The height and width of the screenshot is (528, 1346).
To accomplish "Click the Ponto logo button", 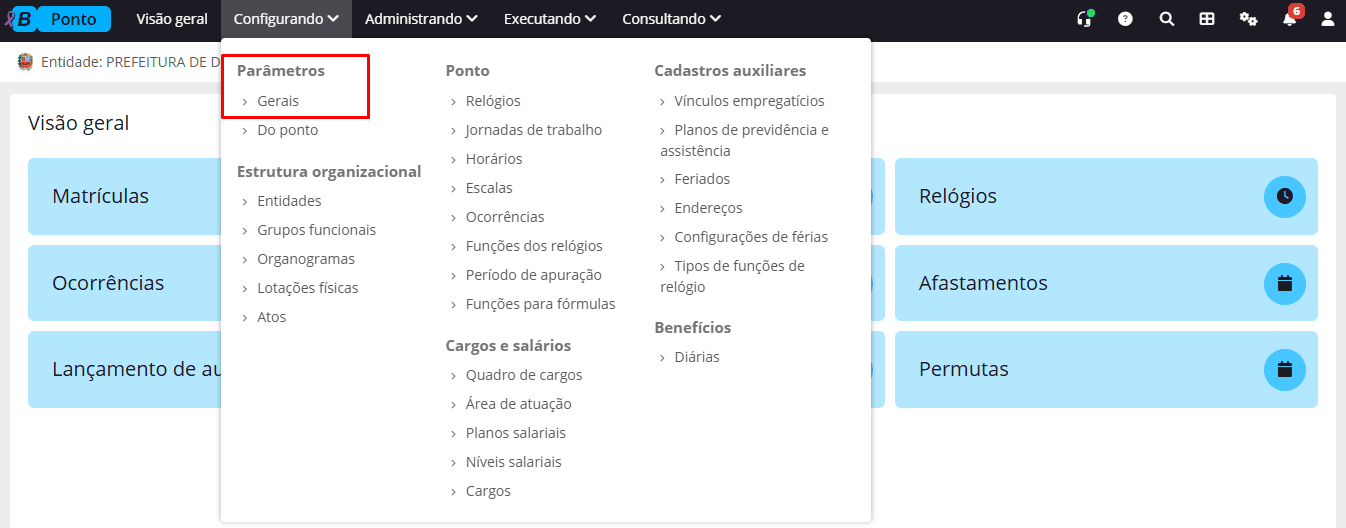I will pos(73,19).
